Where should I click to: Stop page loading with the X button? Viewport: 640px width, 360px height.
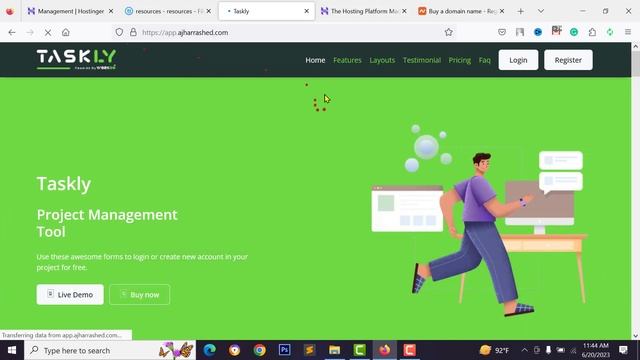[48, 32]
